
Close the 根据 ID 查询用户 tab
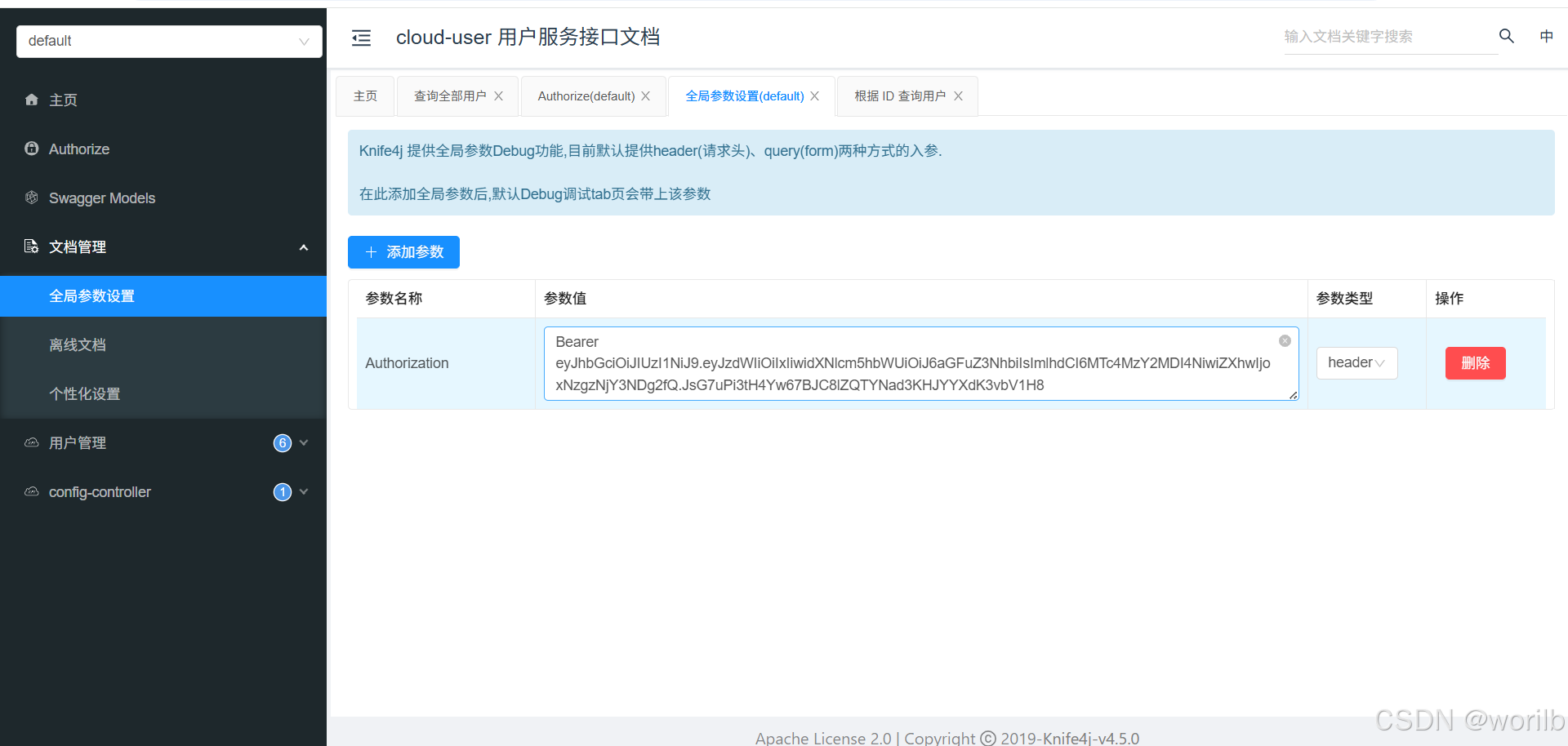(958, 96)
